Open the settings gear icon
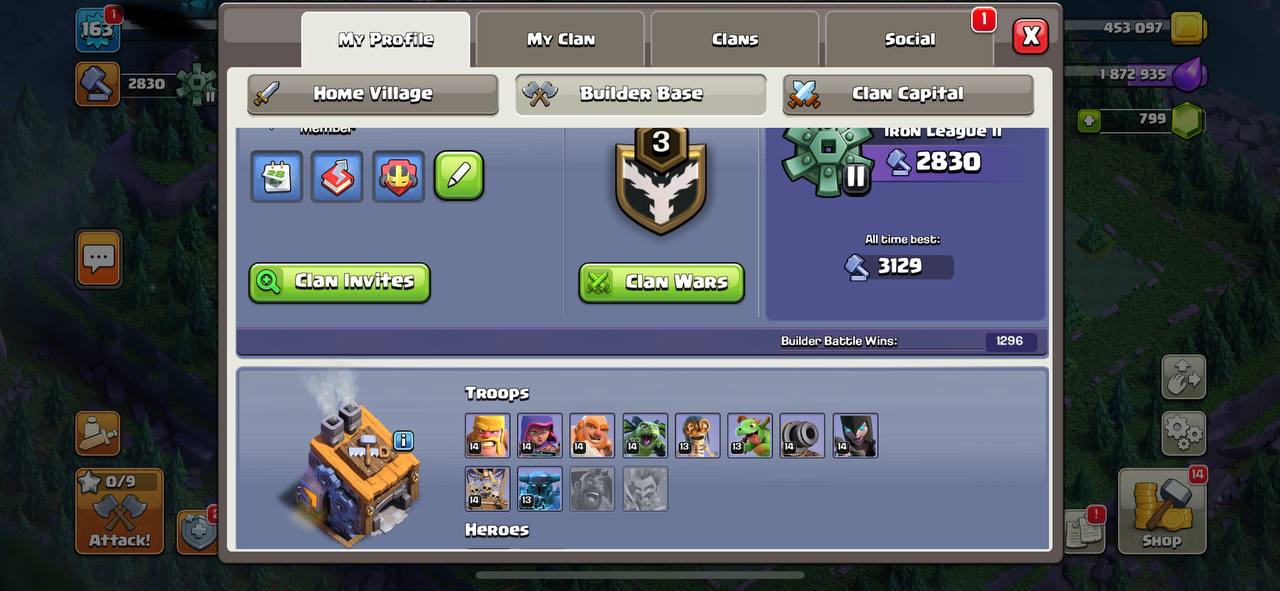This screenshot has height=591, width=1280. click(x=1183, y=433)
